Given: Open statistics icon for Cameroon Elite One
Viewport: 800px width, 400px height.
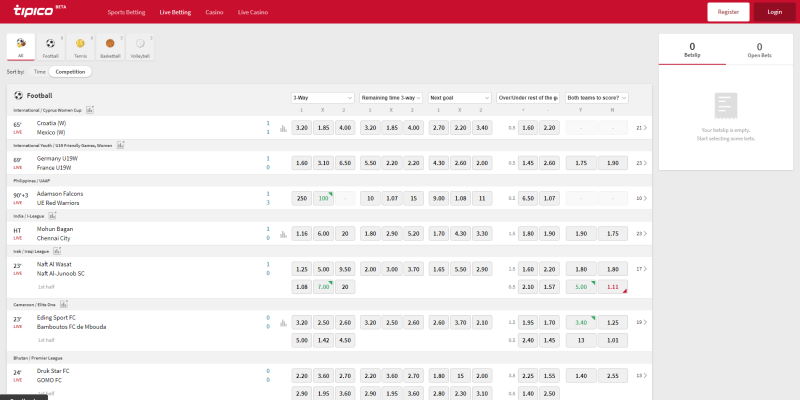Looking at the screenshot, I should 64,304.
